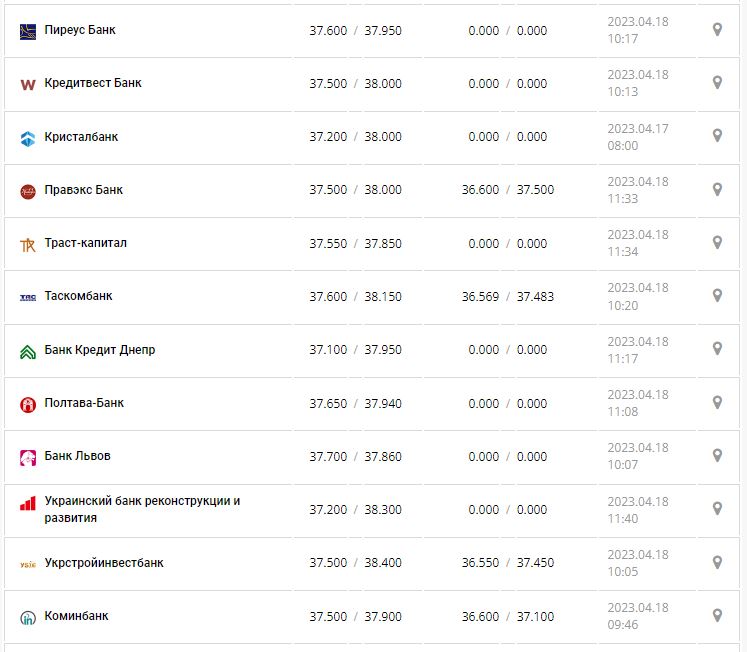Click the Полтава-Банк red logo icon
Screen dimensions: 747x652
point(28,404)
